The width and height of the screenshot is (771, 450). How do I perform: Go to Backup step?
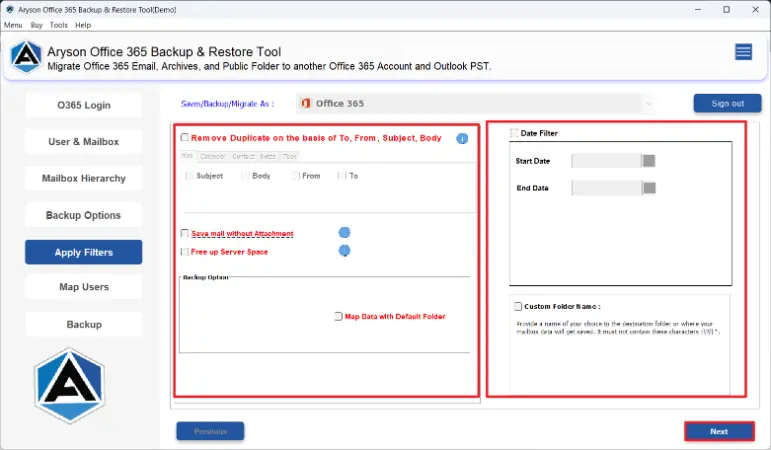(84, 325)
